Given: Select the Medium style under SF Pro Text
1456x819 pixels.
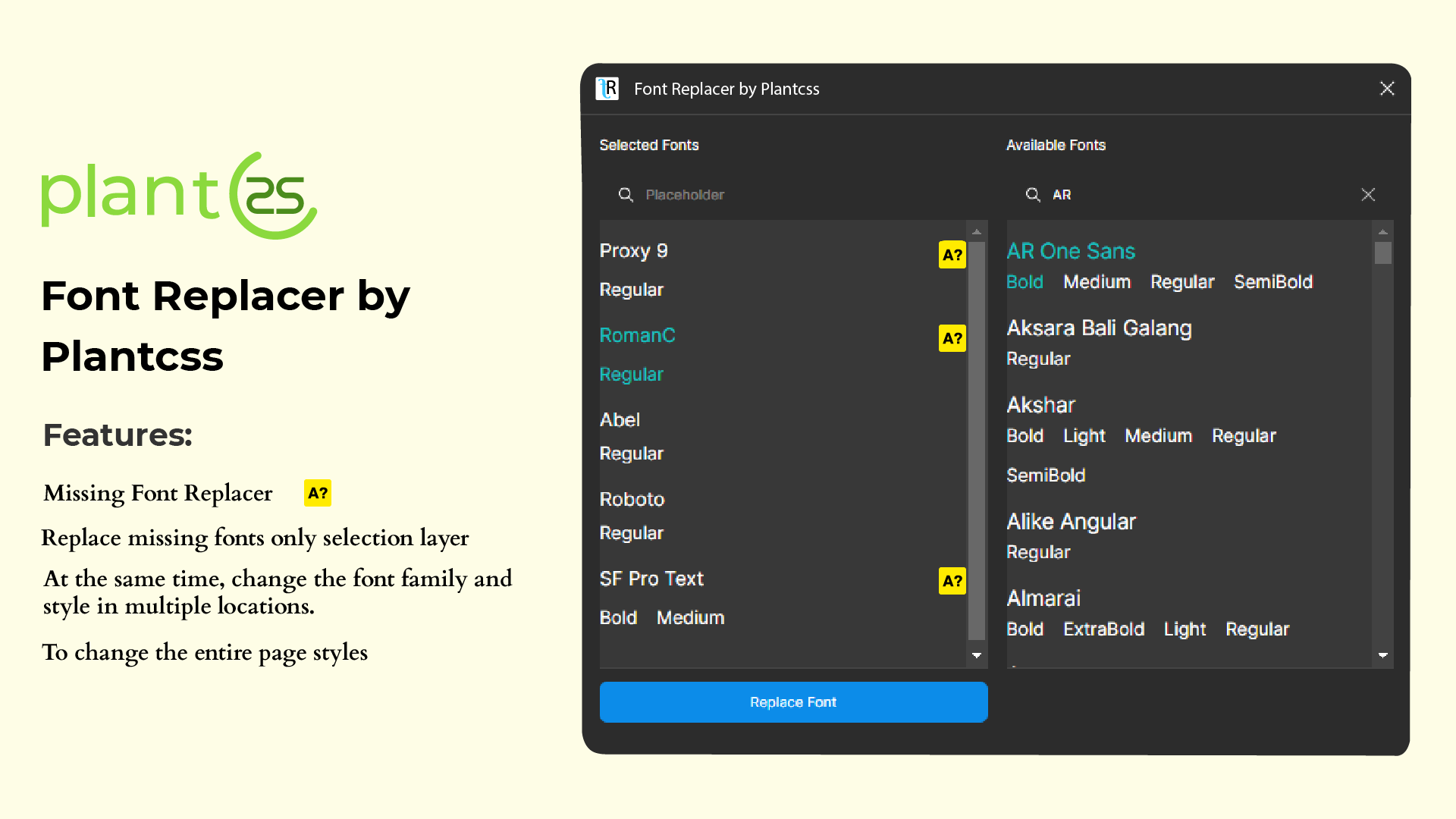Looking at the screenshot, I should (690, 618).
